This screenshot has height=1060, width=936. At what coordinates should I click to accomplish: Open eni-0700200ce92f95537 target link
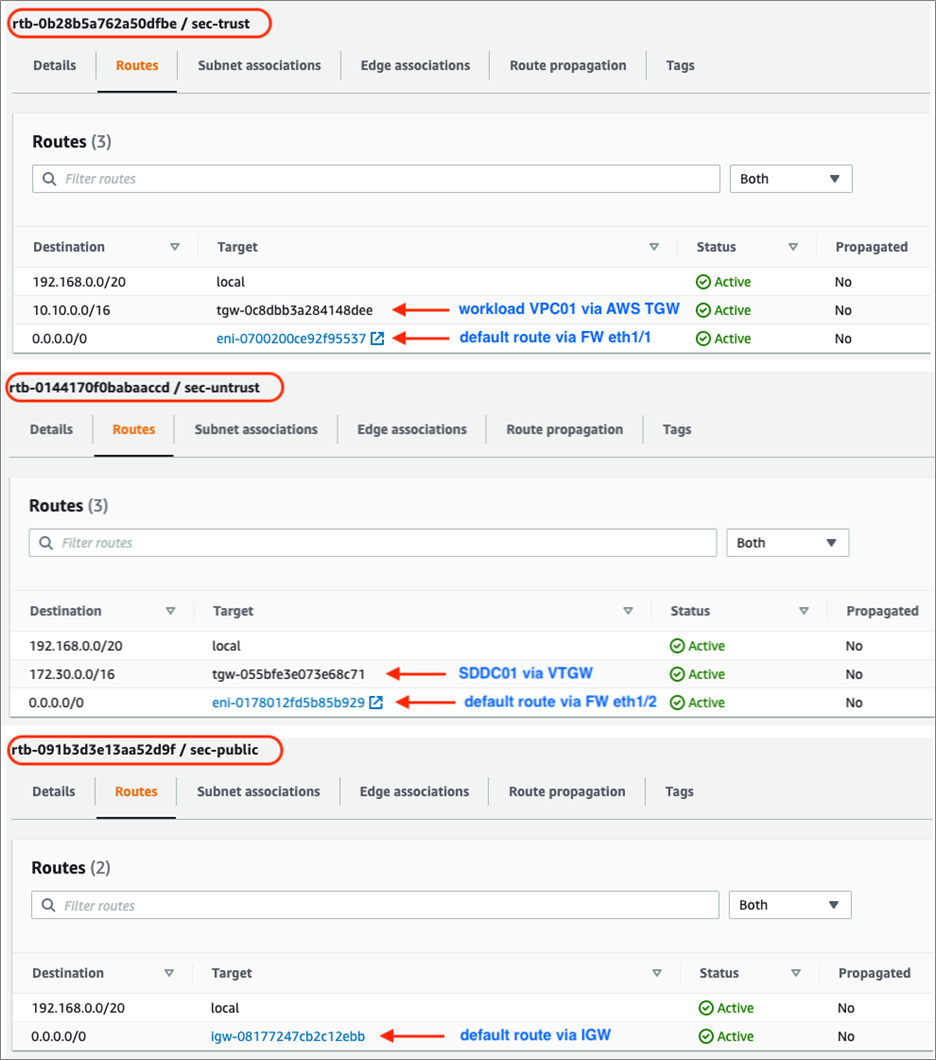(291, 339)
